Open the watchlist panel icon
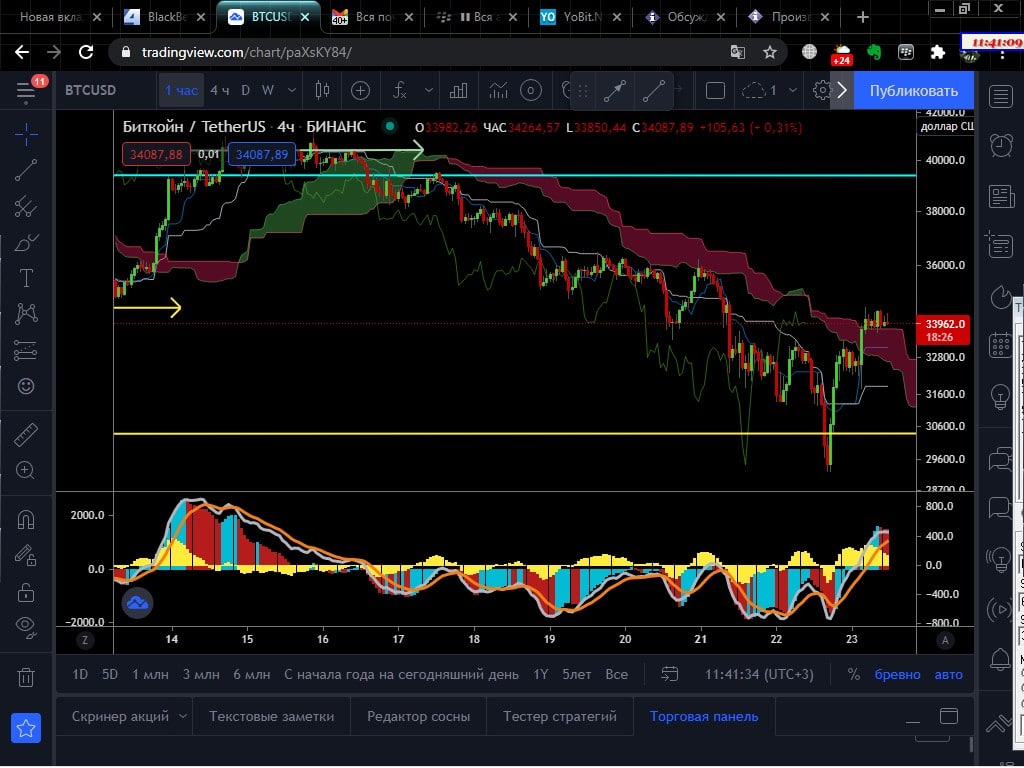Viewport: 1024px width, 768px height. click(x=1000, y=97)
